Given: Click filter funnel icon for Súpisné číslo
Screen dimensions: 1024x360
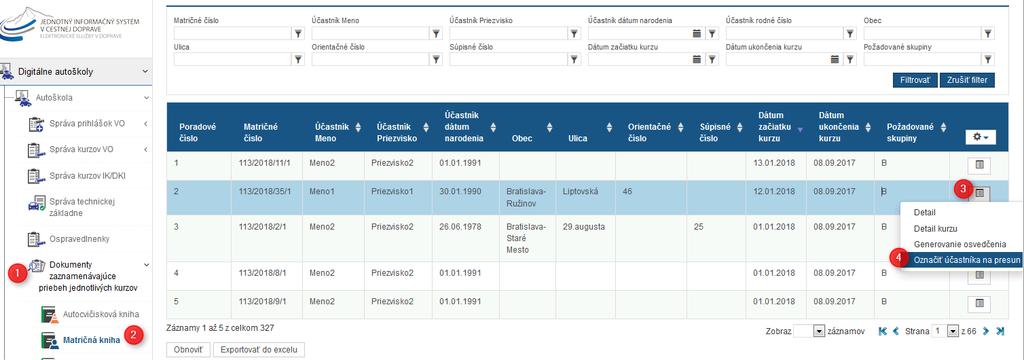Looking at the screenshot, I should pyautogui.click(x=574, y=59).
